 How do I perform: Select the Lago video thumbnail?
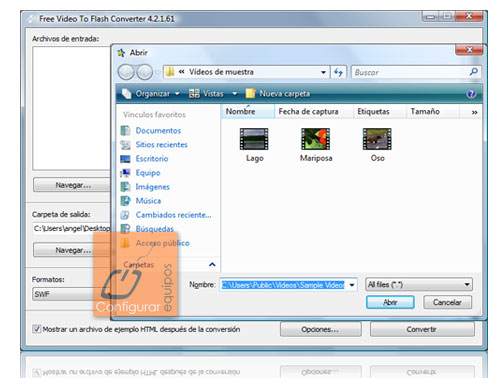(254, 139)
